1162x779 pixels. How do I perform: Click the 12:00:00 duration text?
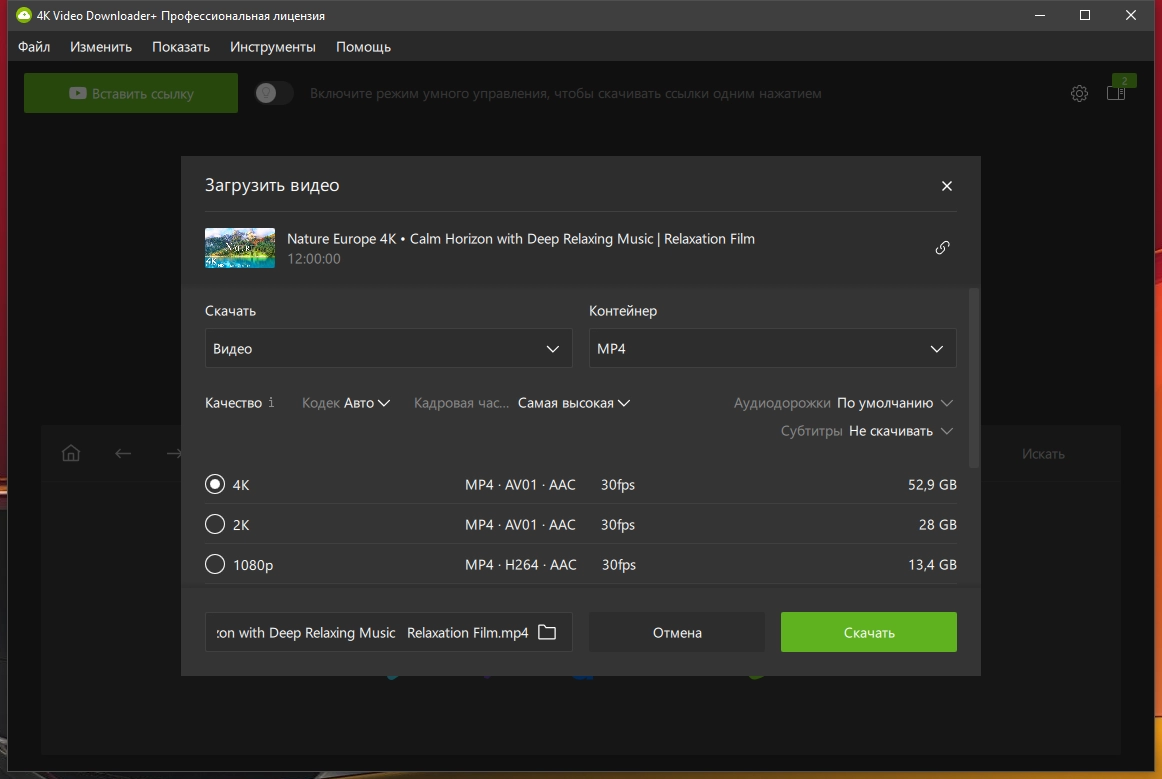[x=314, y=259]
